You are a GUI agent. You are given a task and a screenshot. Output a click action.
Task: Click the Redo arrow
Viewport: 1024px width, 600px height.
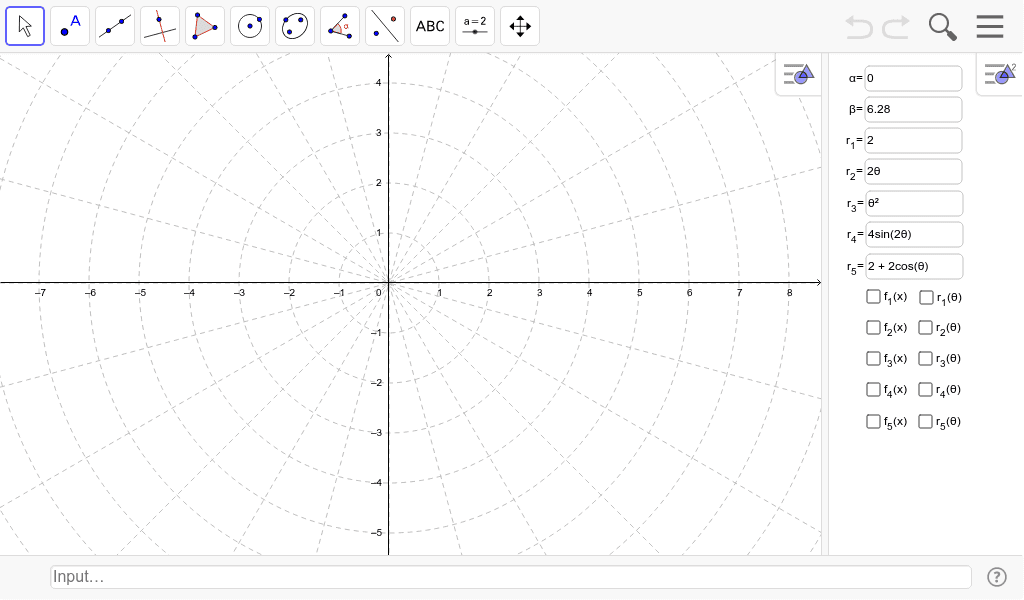point(896,27)
